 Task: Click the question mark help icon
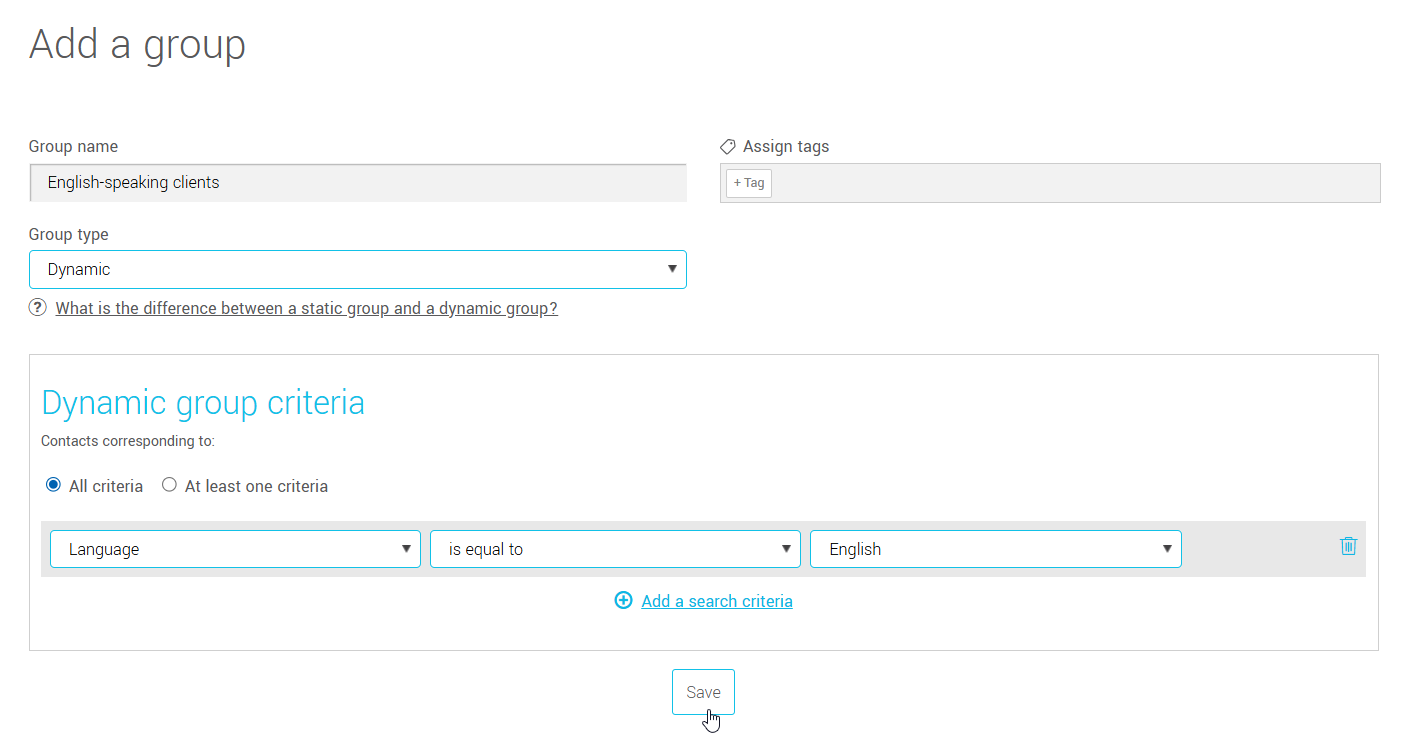(x=38, y=308)
